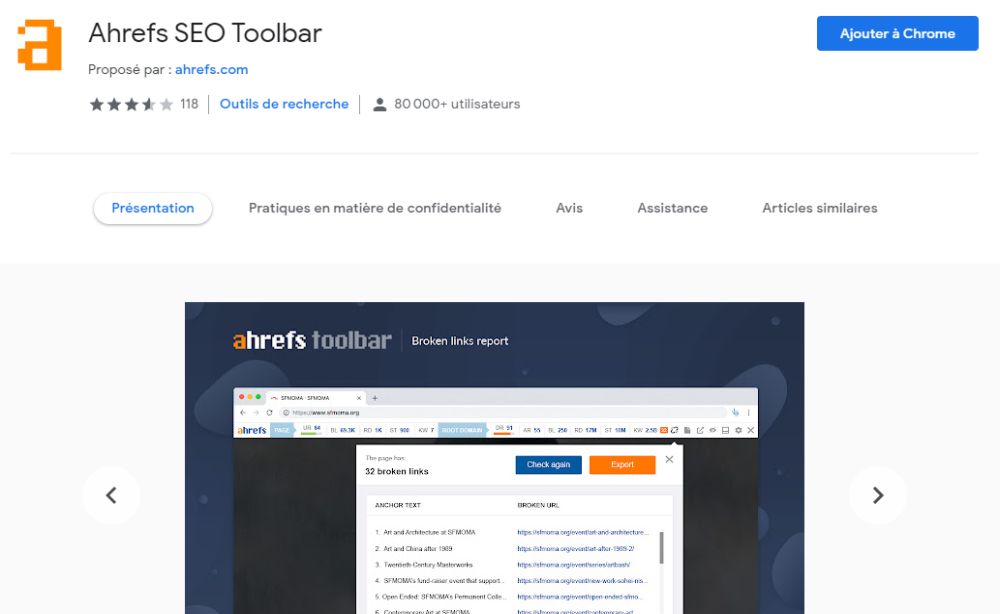Go to Articles similaires tab

click(x=820, y=208)
